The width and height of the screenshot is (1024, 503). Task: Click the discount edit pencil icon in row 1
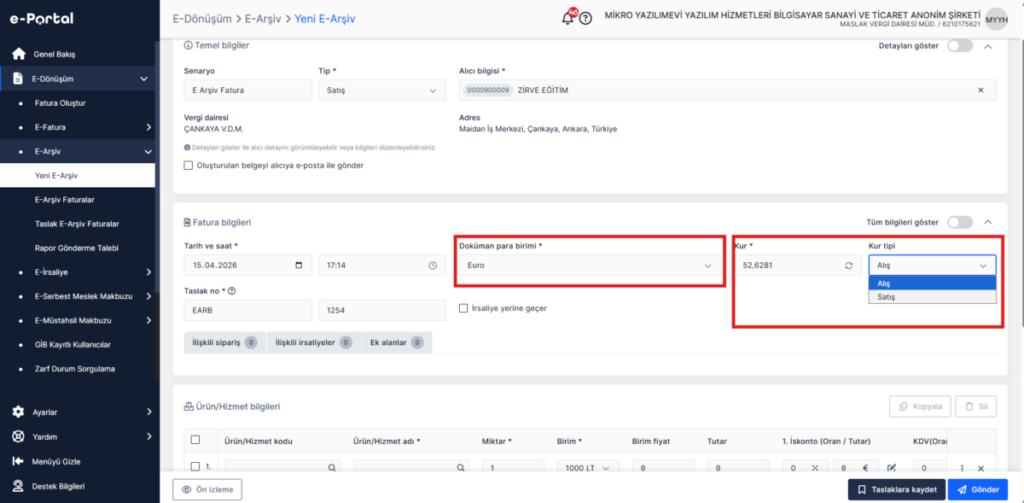[891, 468]
